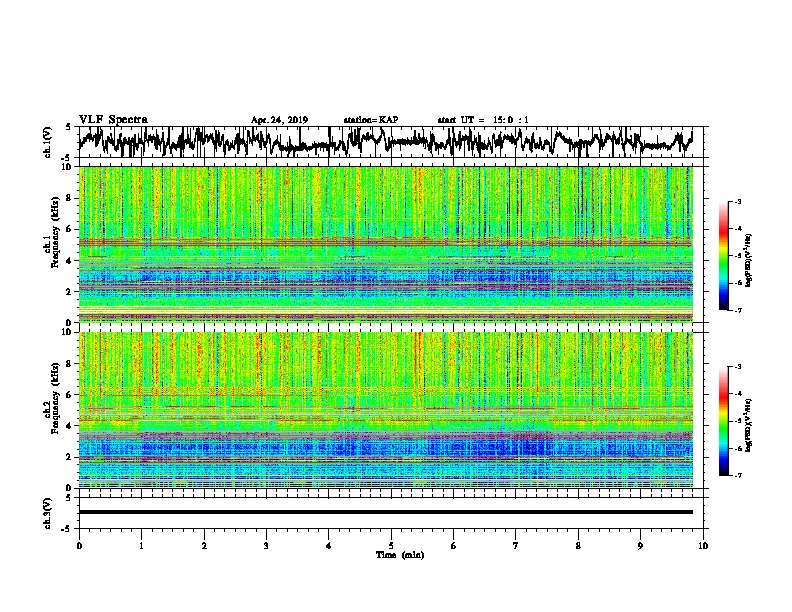The height and width of the screenshot is (612, 792).
Task: Click time axis tick label '3'
Action: [x=266, y=545]
